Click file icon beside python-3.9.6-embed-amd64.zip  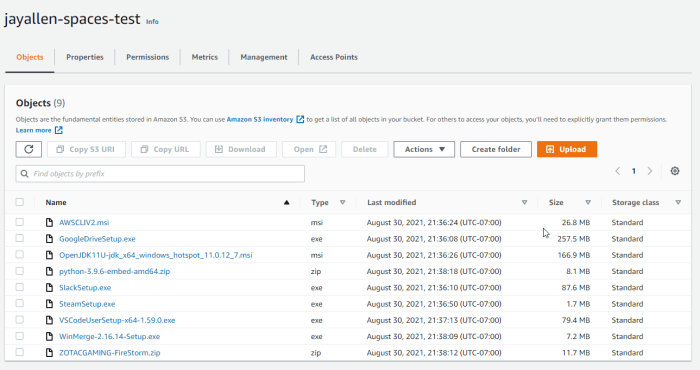50,271
